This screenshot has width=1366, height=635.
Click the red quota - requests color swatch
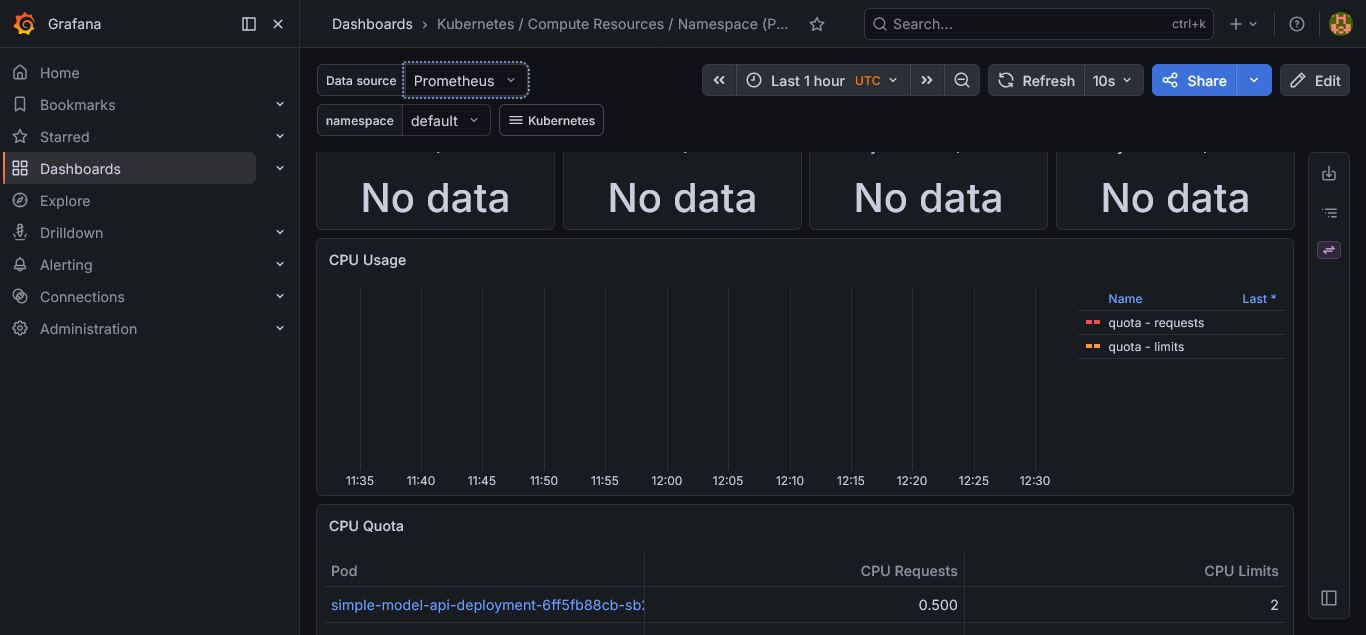coord(1092,323)
